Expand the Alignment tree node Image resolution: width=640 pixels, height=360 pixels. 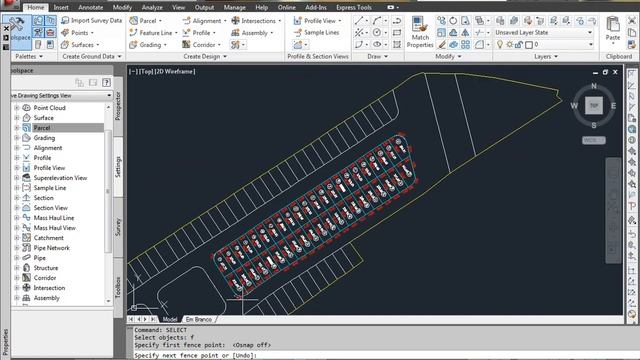click(17, 148)
